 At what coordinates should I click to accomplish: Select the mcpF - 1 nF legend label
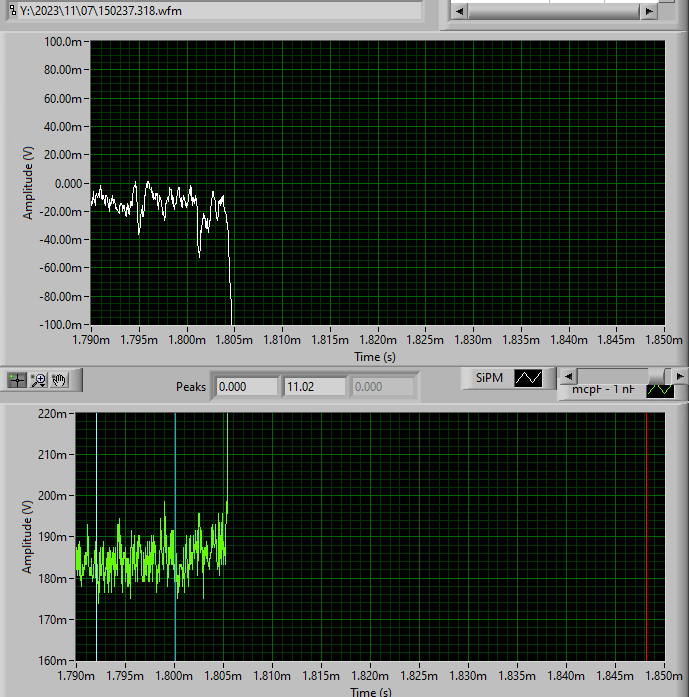[603, 390]
